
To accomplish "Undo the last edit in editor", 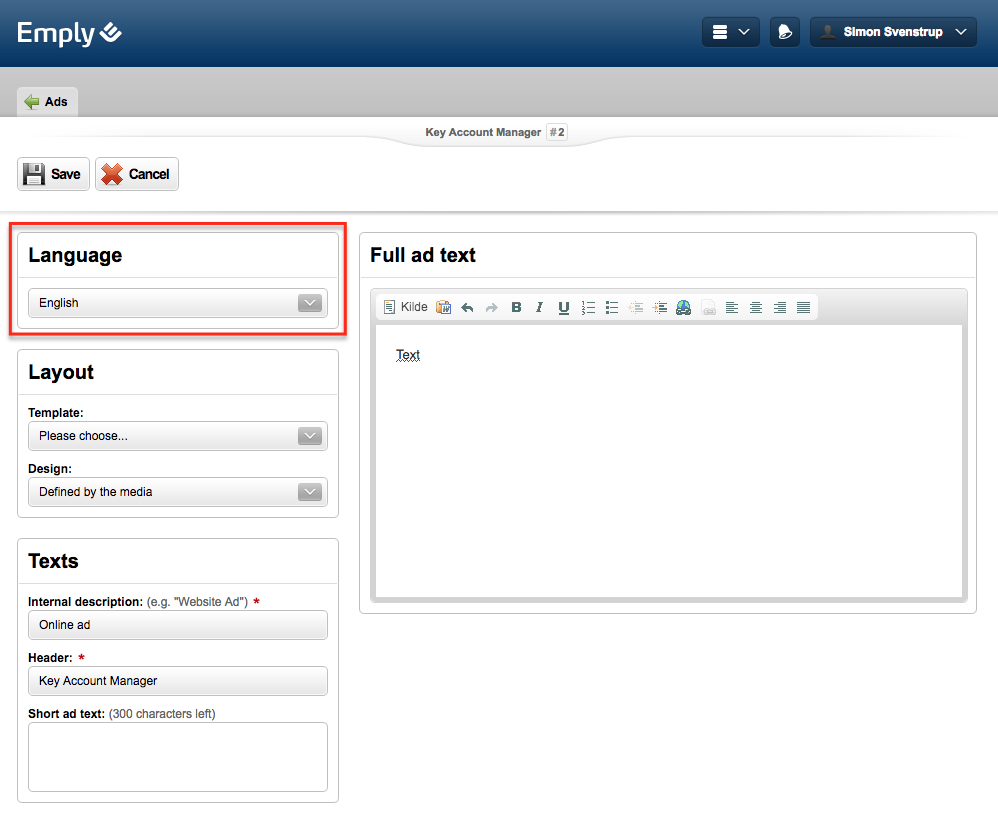I will (467, 307).
